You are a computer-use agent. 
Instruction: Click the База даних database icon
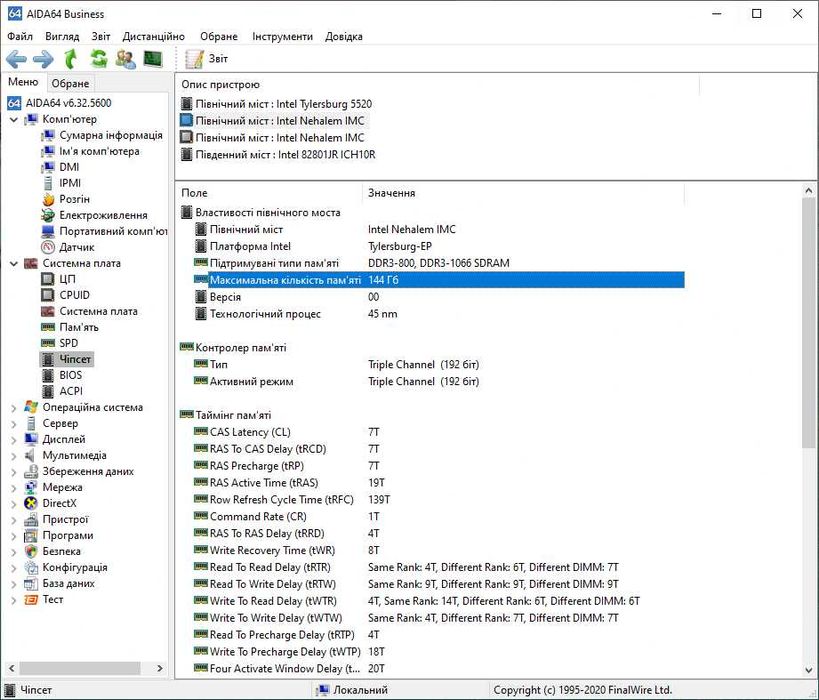coord(31,584)
